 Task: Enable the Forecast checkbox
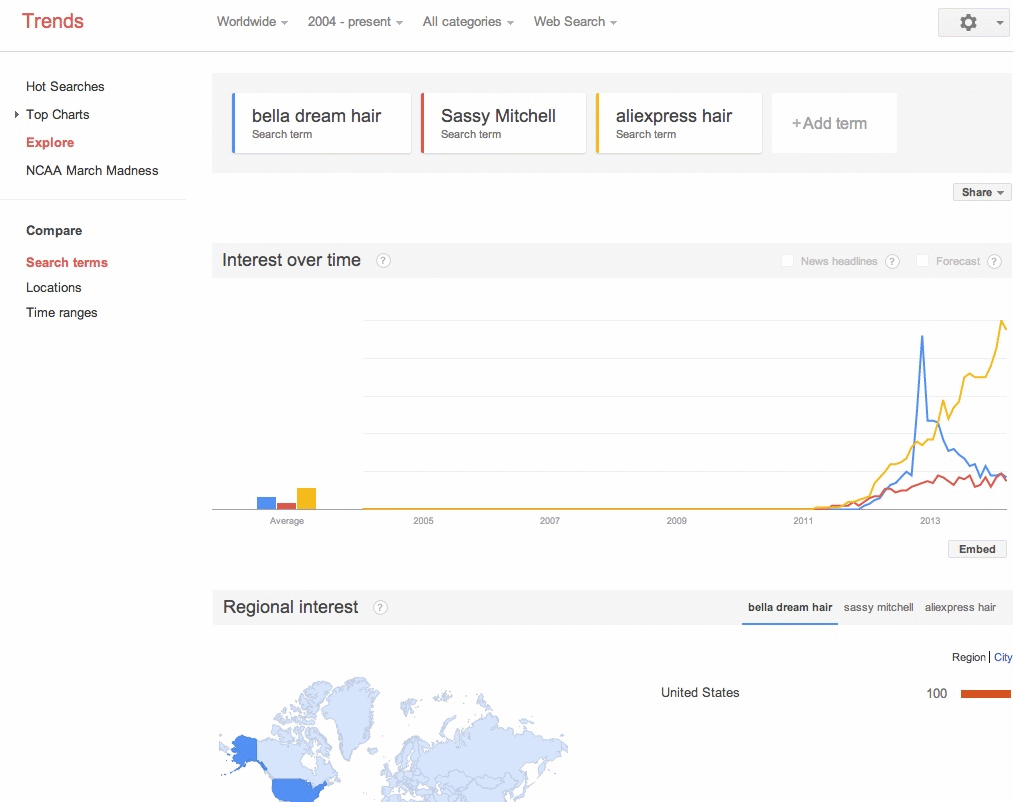923,260
